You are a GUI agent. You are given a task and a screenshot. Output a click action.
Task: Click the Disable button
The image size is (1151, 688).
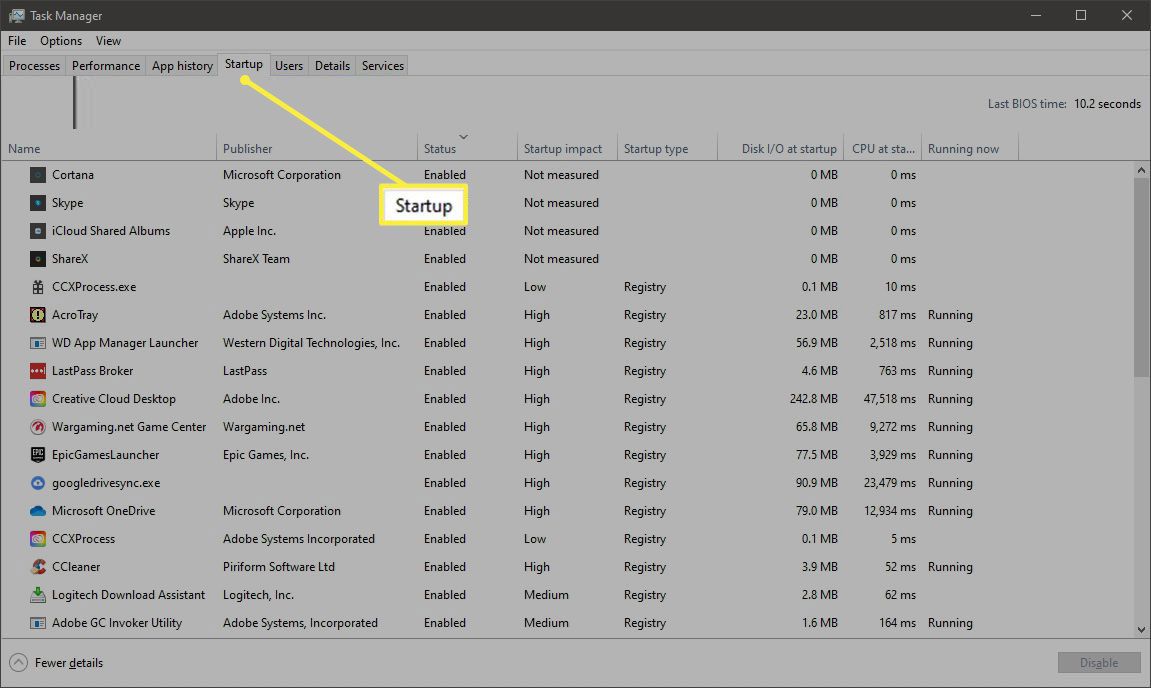[x=1099, y=662]
